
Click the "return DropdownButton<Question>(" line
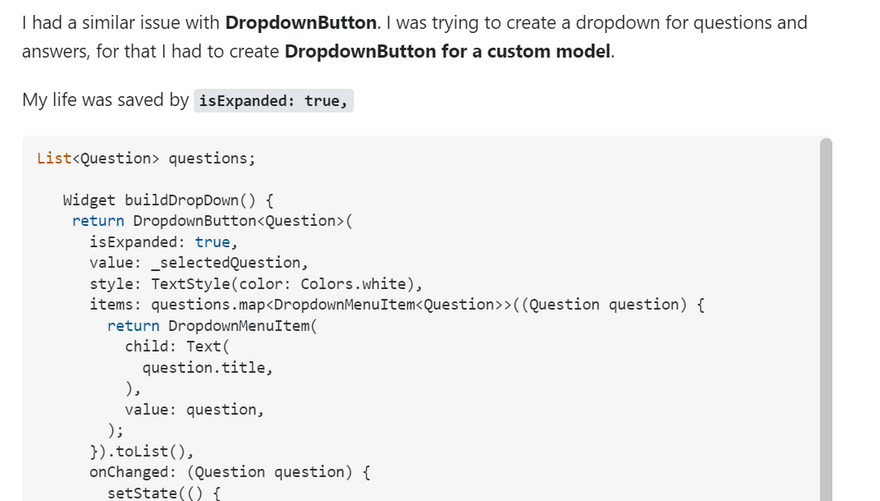(x=213, y=221)
